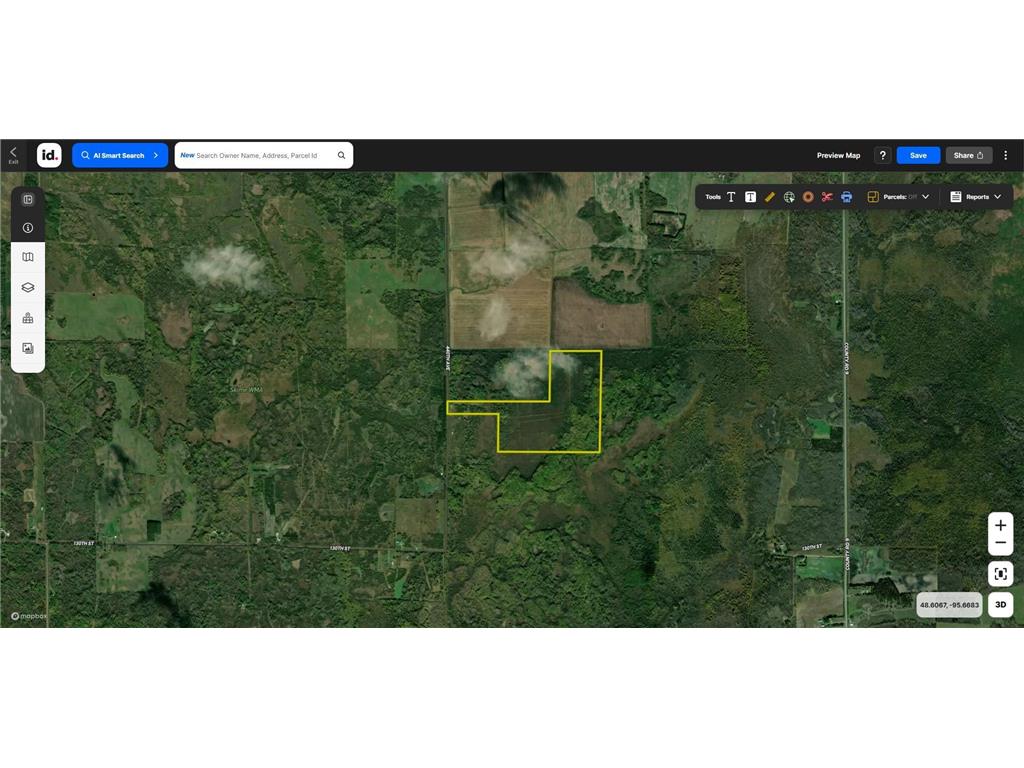The height and width of the screenshot is (768, 1024).
Task: Open AI Smart Search
Action: pos(120,155)
